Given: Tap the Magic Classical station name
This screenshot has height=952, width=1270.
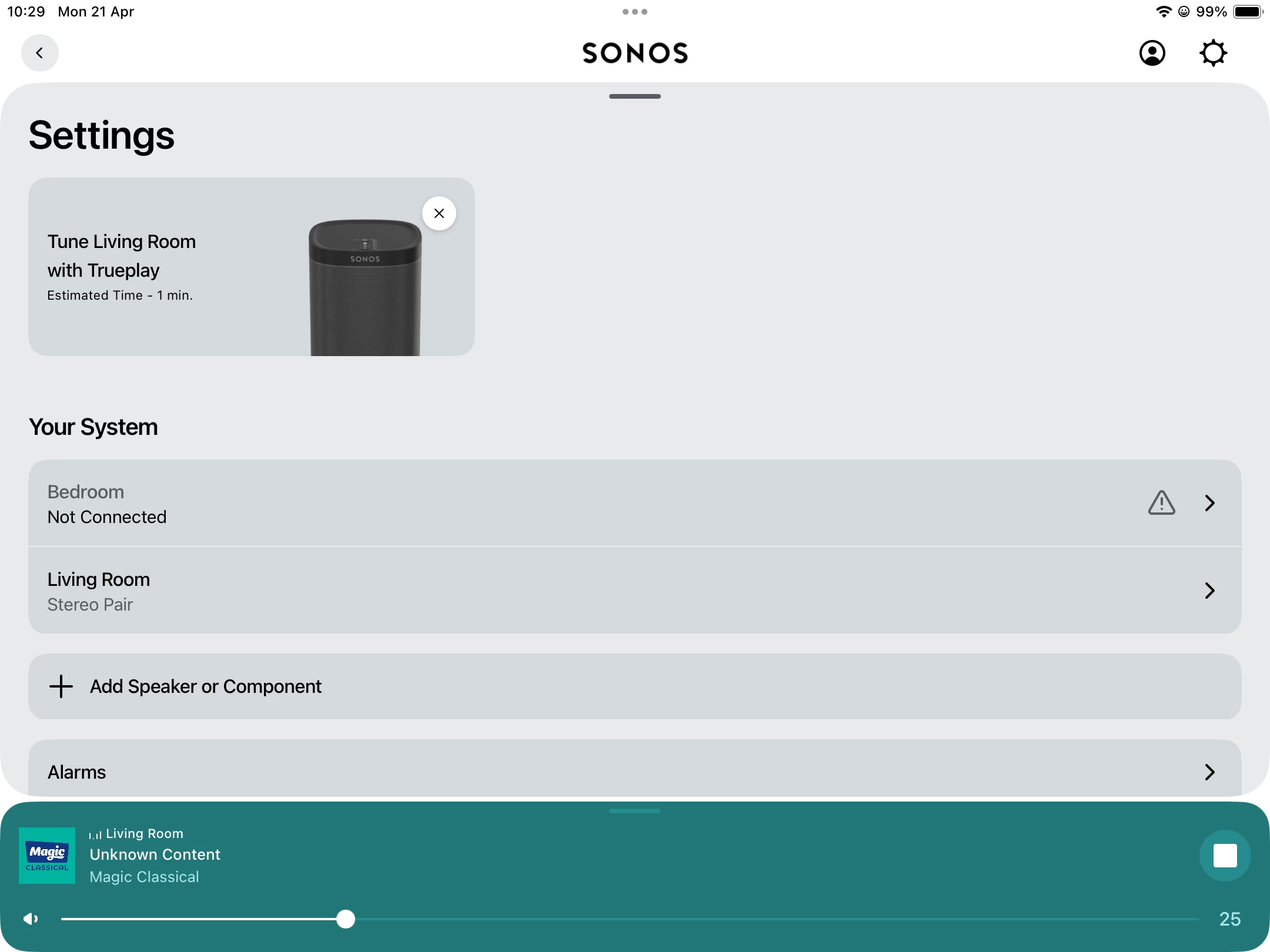Looking at the screenshot, I should (x=144, y=877).
